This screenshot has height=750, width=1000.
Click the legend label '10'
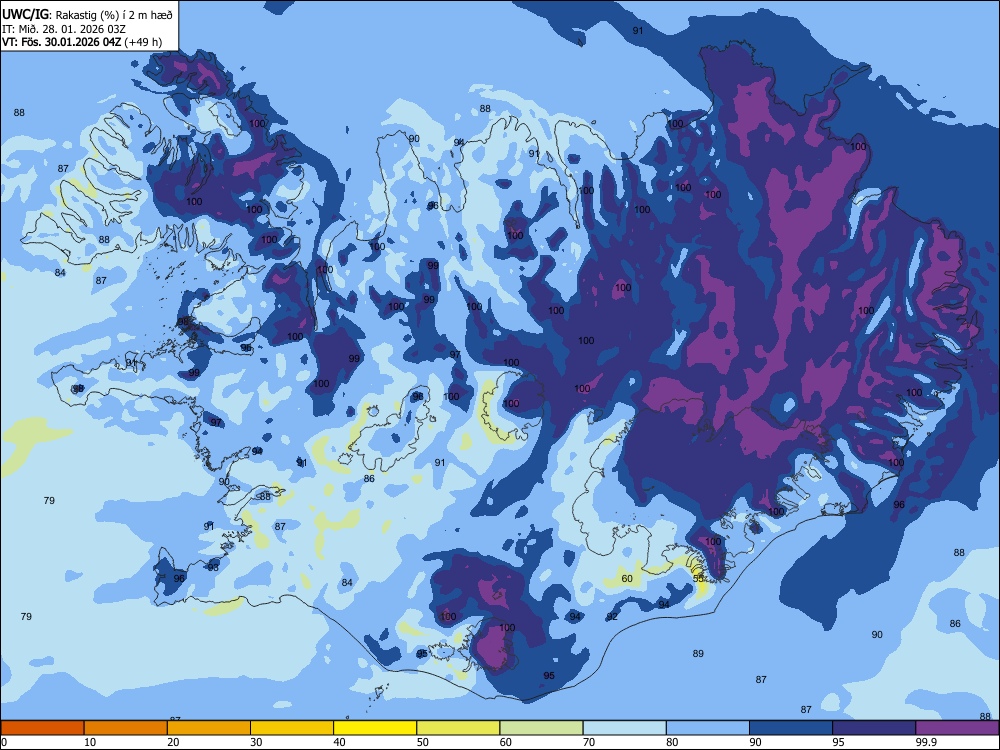90,742
